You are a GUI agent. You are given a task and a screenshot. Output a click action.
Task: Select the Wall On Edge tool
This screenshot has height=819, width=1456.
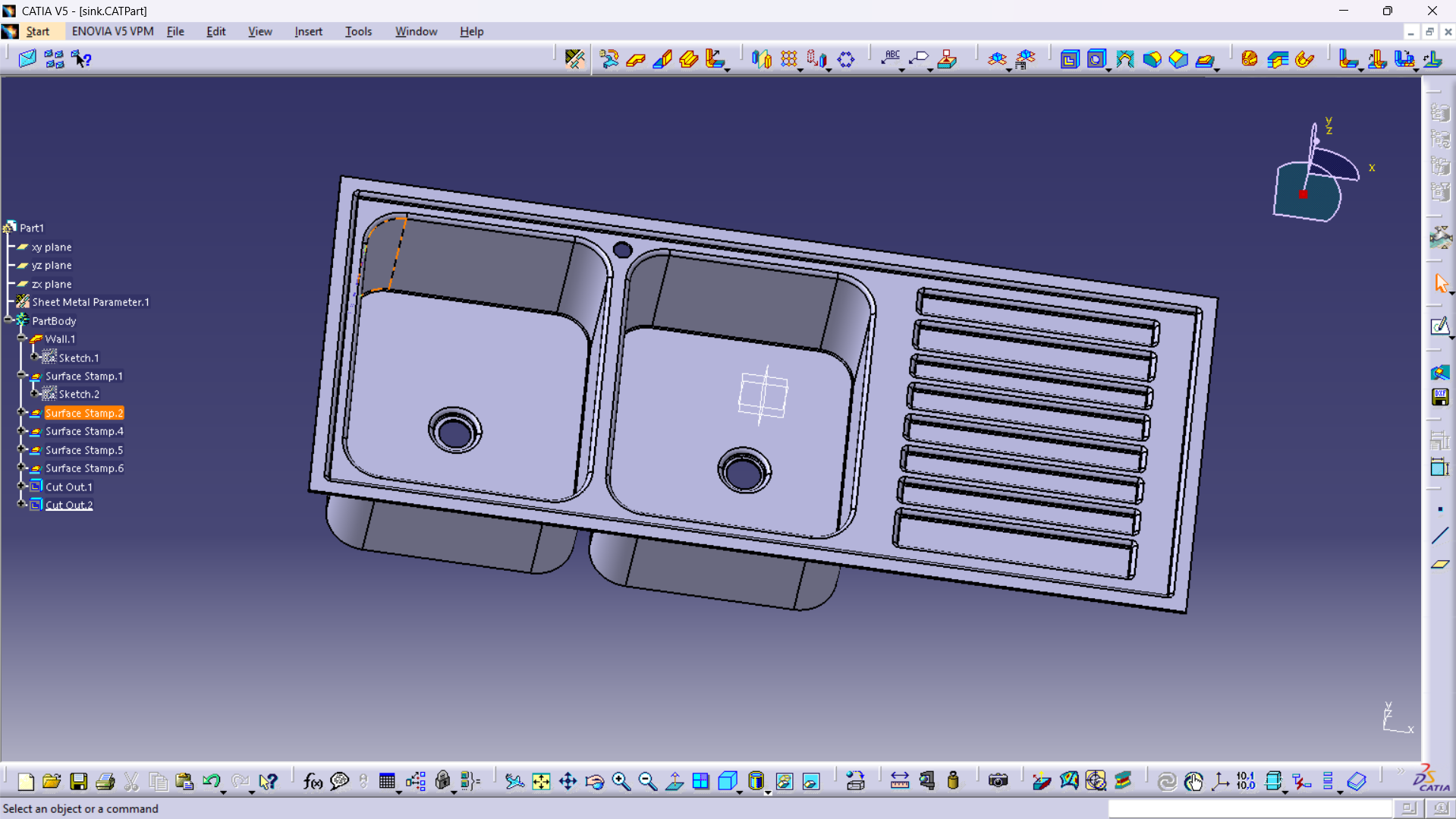(x=662, y=59)
